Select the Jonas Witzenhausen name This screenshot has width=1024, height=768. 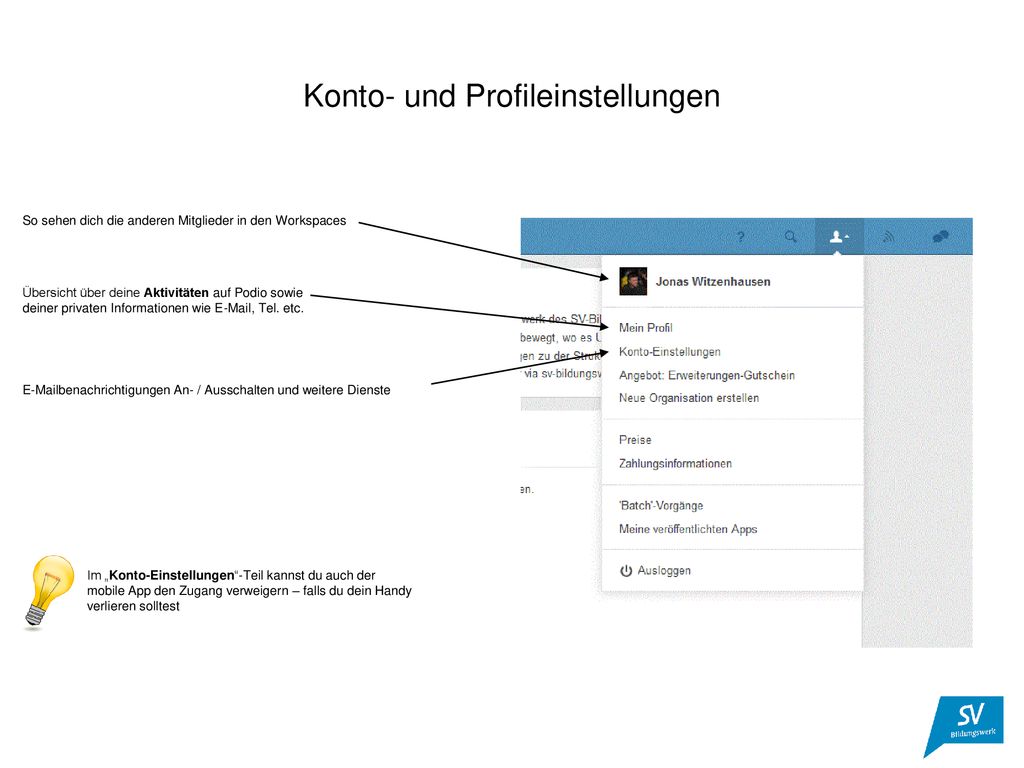pos(713,281)
